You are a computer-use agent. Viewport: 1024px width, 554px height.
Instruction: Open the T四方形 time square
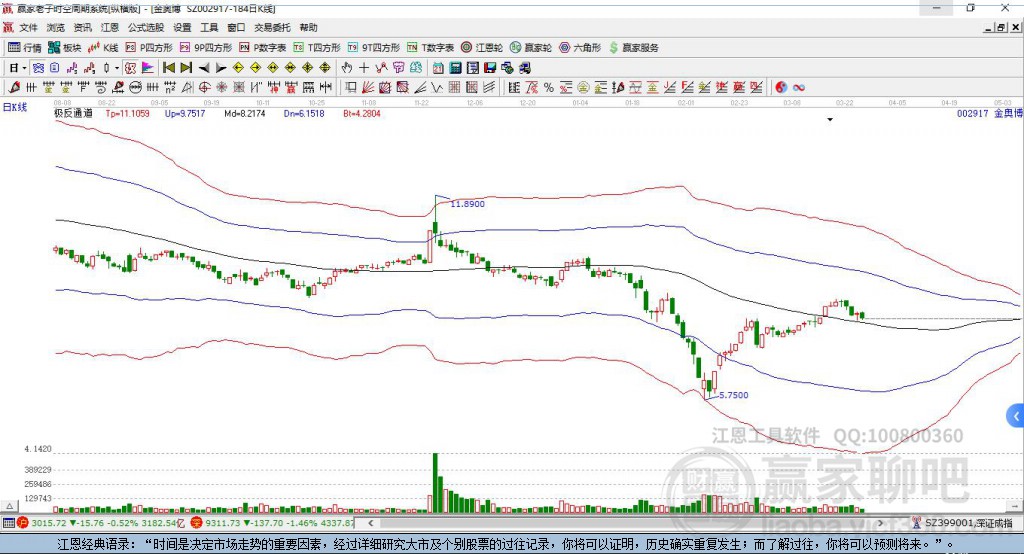(x=317, y=48)
